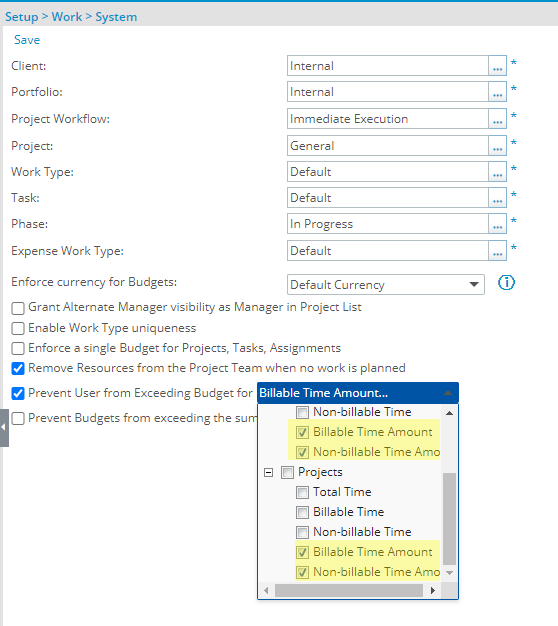Open browse button for Project Workflow field

click(x=497, y=119)
